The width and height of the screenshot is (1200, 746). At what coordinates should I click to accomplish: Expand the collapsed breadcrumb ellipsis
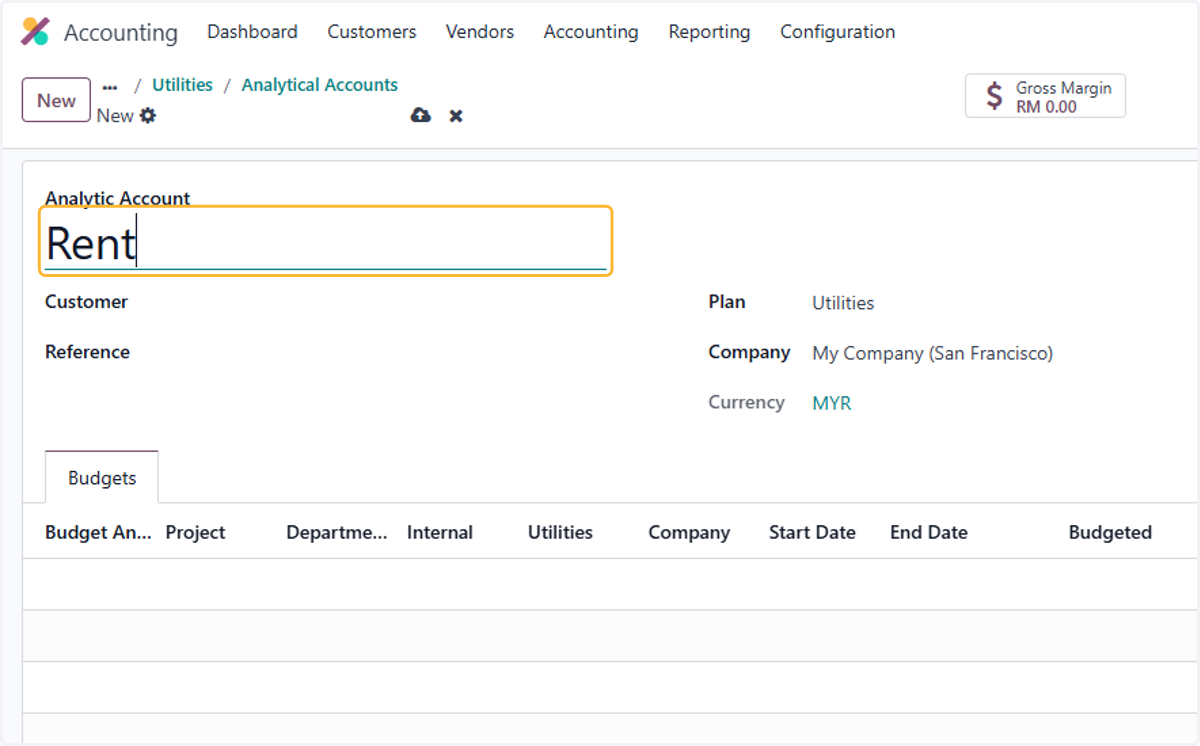click(110, 87)
